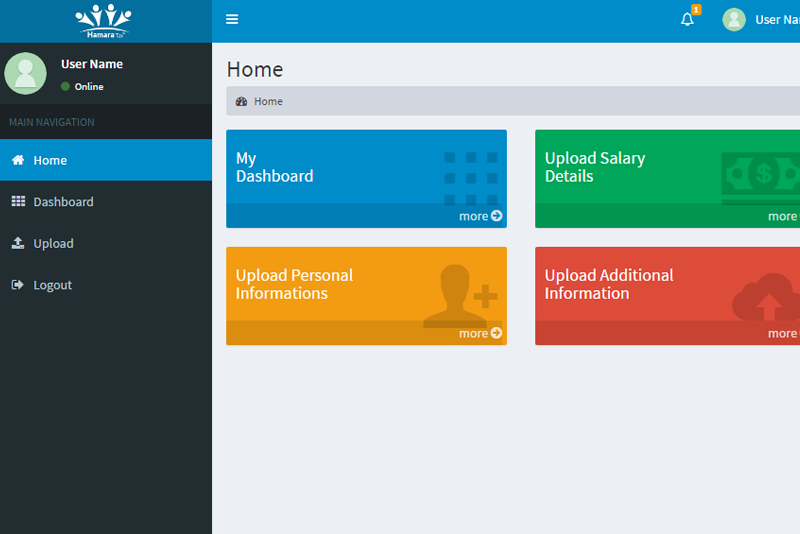800x534 pixels.
Task: Click Logout in the sidebar
Action: click(52, 285)
